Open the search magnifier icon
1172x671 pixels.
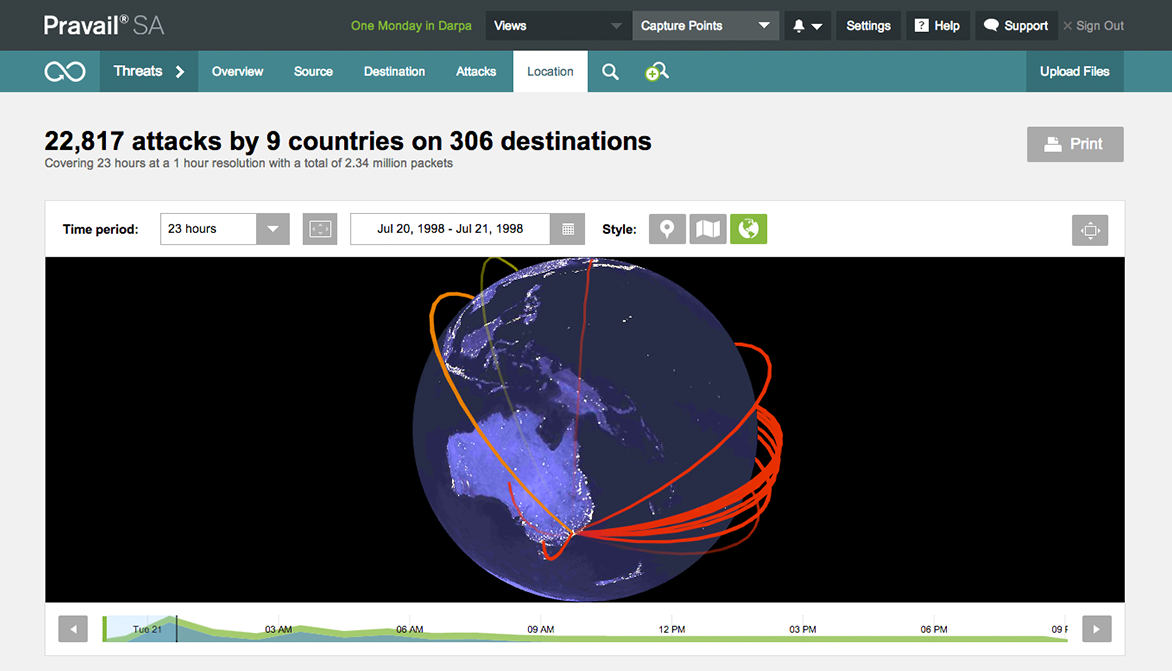610,72
